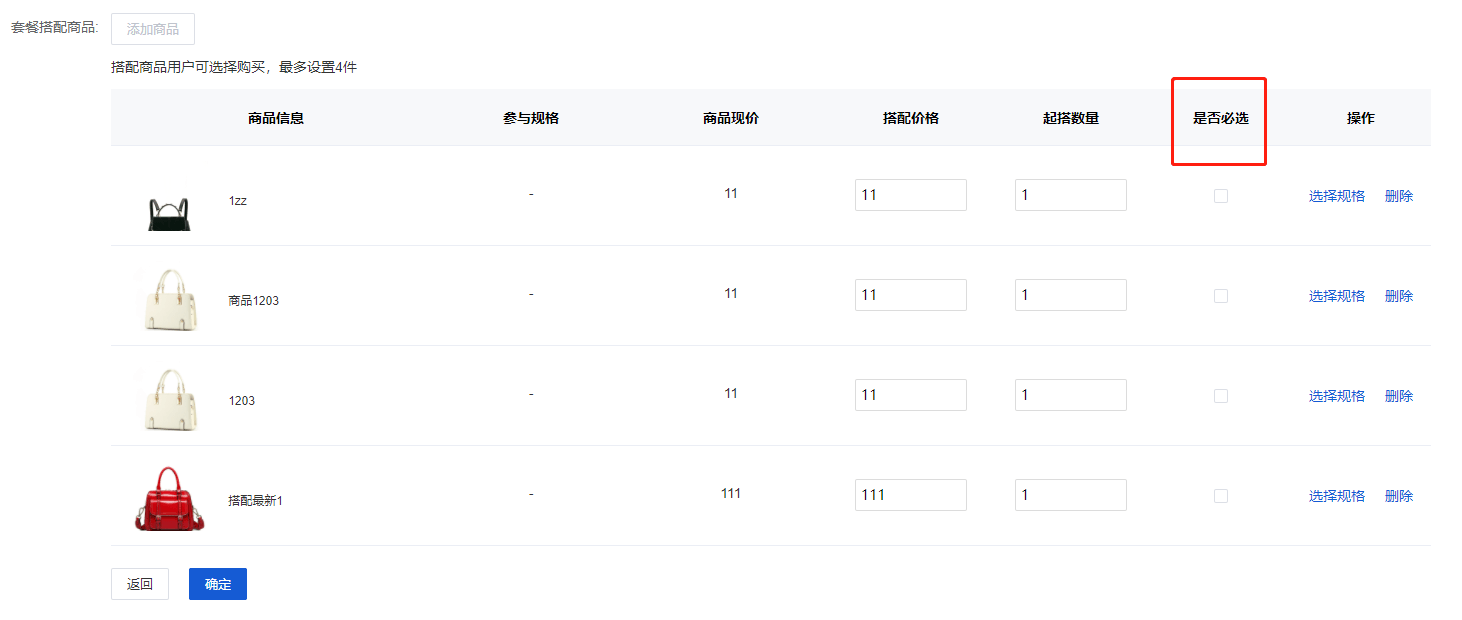Focus the 搭配价格 field in the 1203 row
The height and width of the screenshot is (620, 1462).
911,395
